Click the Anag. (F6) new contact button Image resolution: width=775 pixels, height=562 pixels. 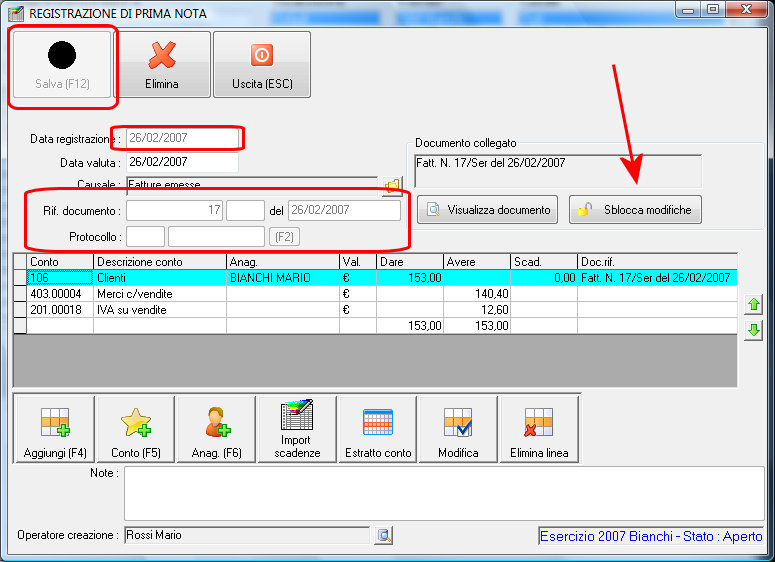216,430
